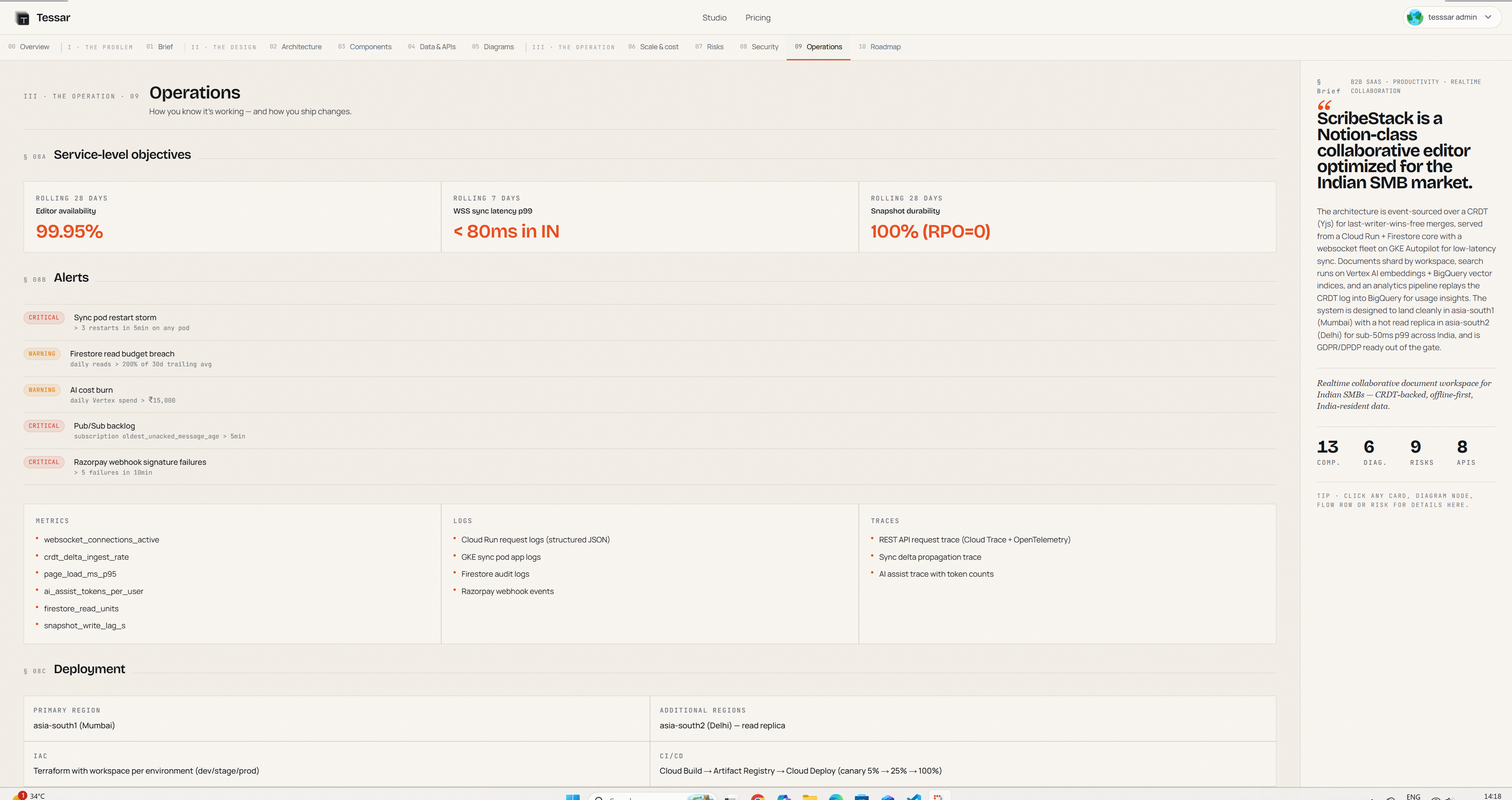Click AI assist trace with token counts
The width and height of the screenshot is (1512, 800).
pyautogui.click(x=936, y=574)
